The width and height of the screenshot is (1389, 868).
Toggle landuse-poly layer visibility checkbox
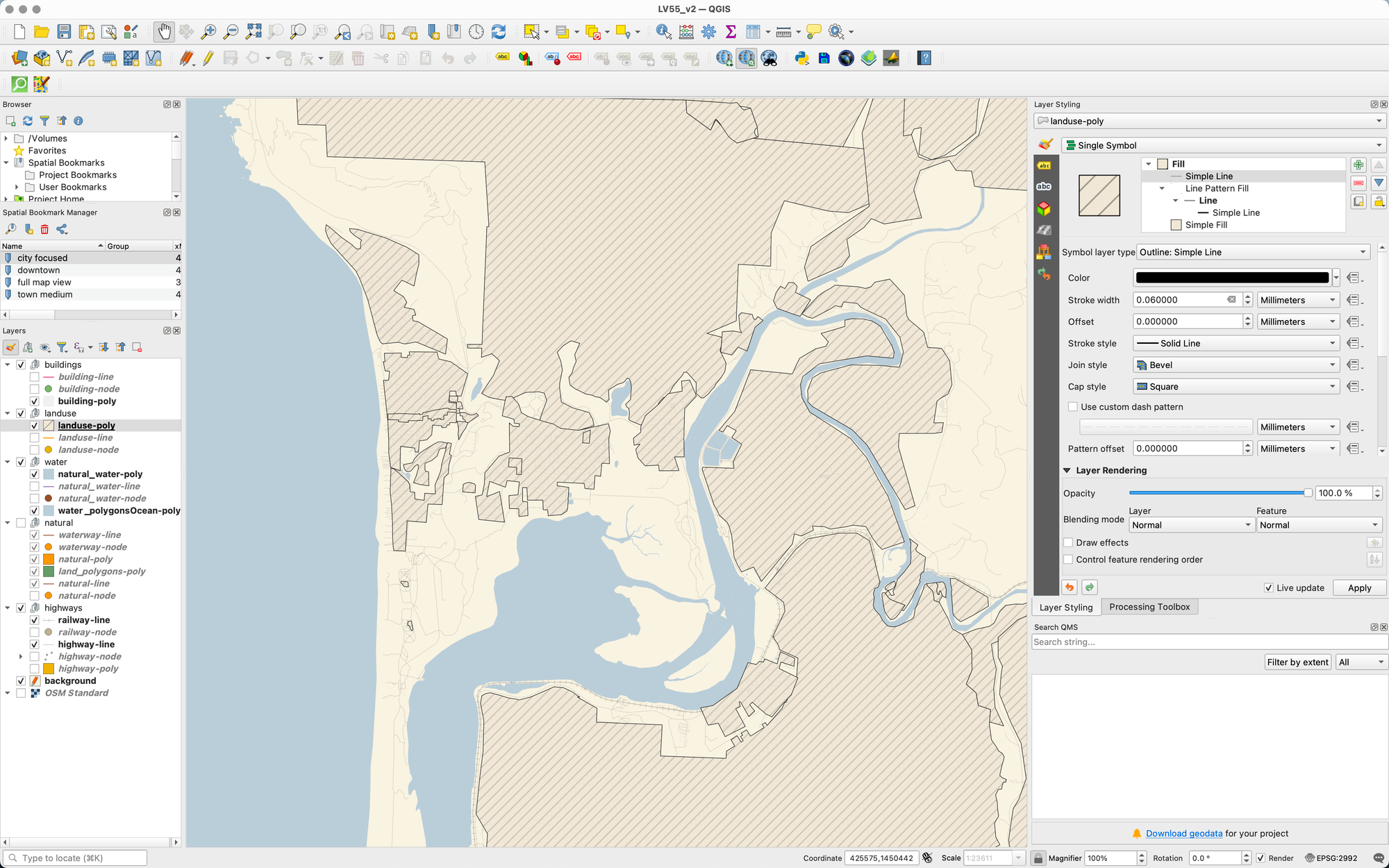[x=34, y=426]
